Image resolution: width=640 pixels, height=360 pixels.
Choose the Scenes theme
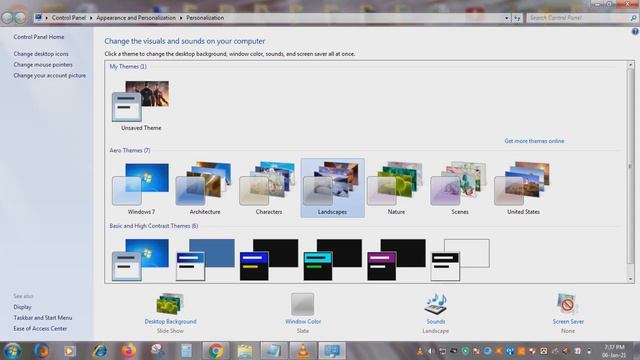[460, 188]
